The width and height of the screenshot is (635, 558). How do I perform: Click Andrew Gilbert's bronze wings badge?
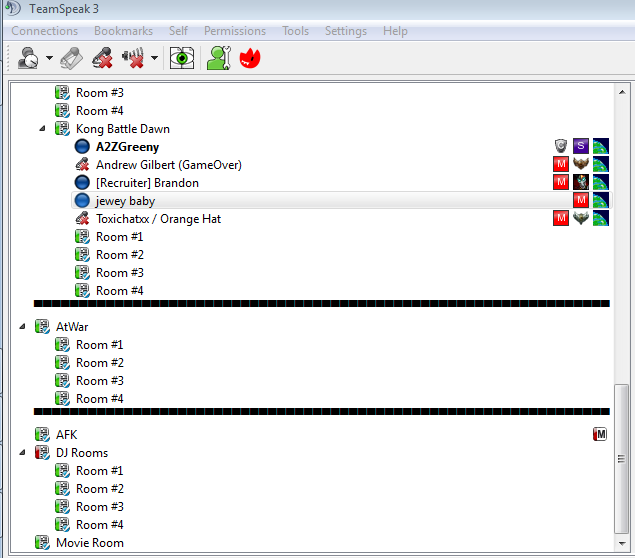click(x=581, y=164)
